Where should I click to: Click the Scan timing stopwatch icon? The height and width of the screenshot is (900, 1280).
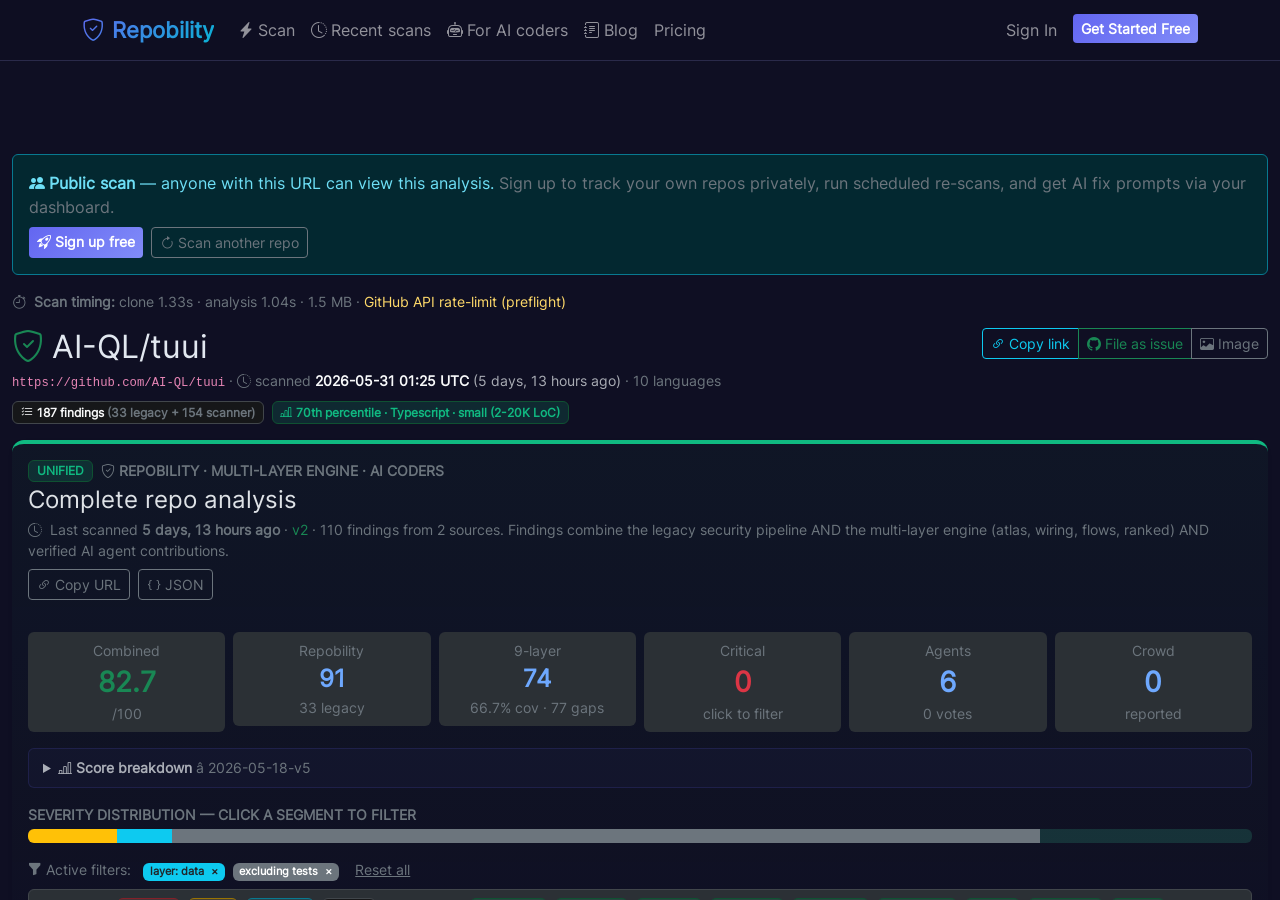[x=19, y=302]
